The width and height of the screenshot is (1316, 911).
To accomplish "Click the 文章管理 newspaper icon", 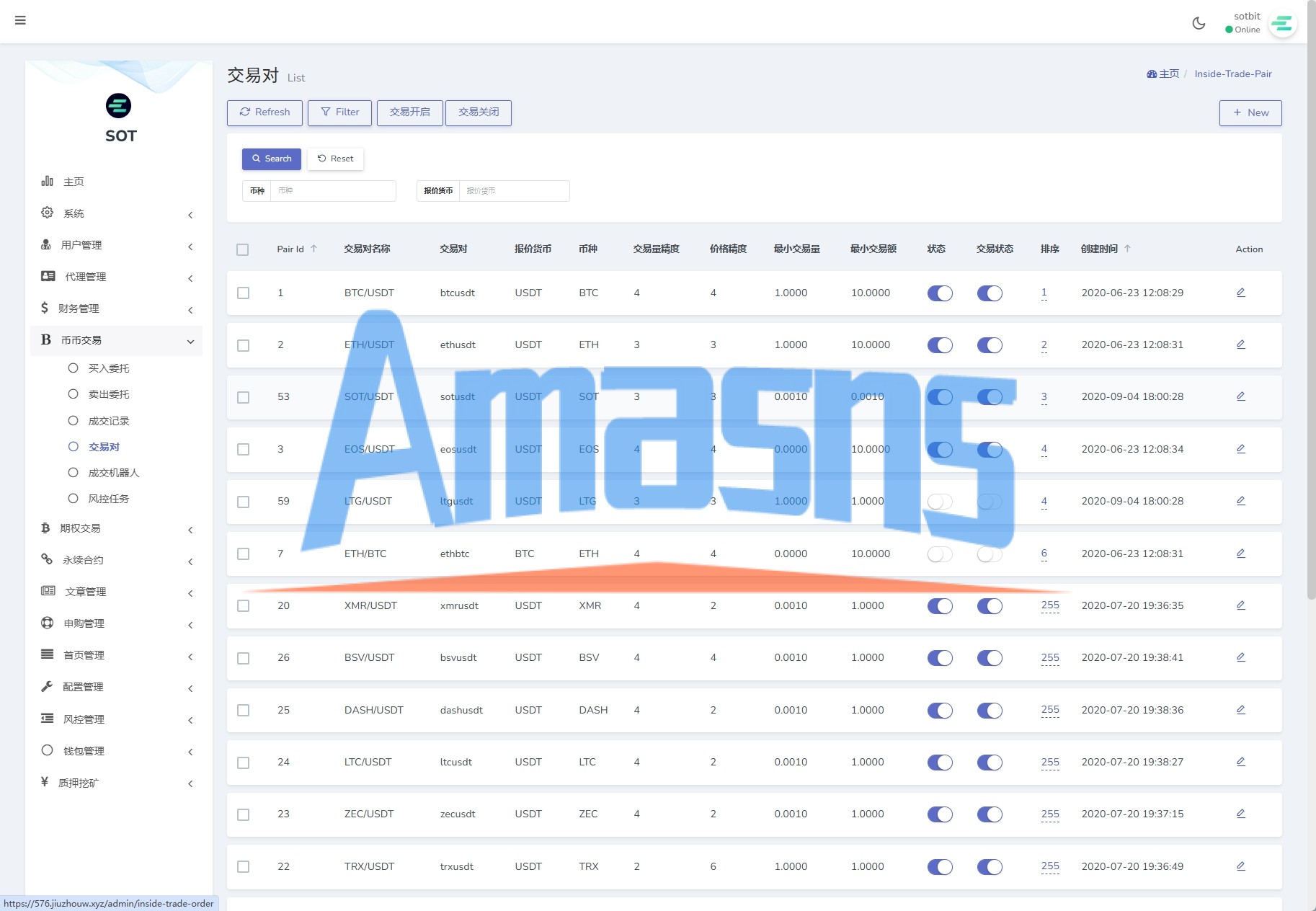I will coord(48,591).
